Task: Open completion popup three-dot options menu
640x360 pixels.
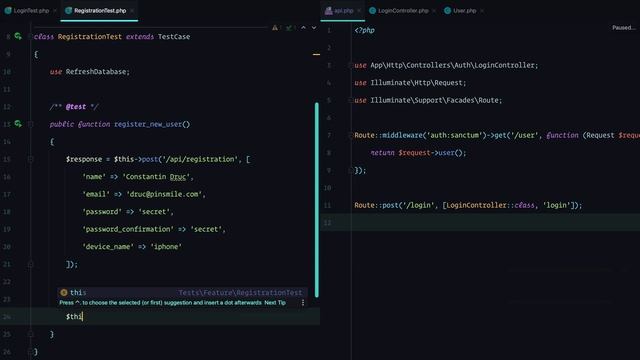Action: click(303, 302)
